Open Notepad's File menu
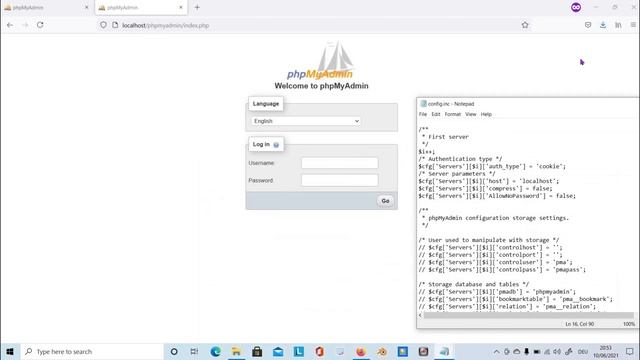Viewport: 640px width, 360px height. click(423, 114)
